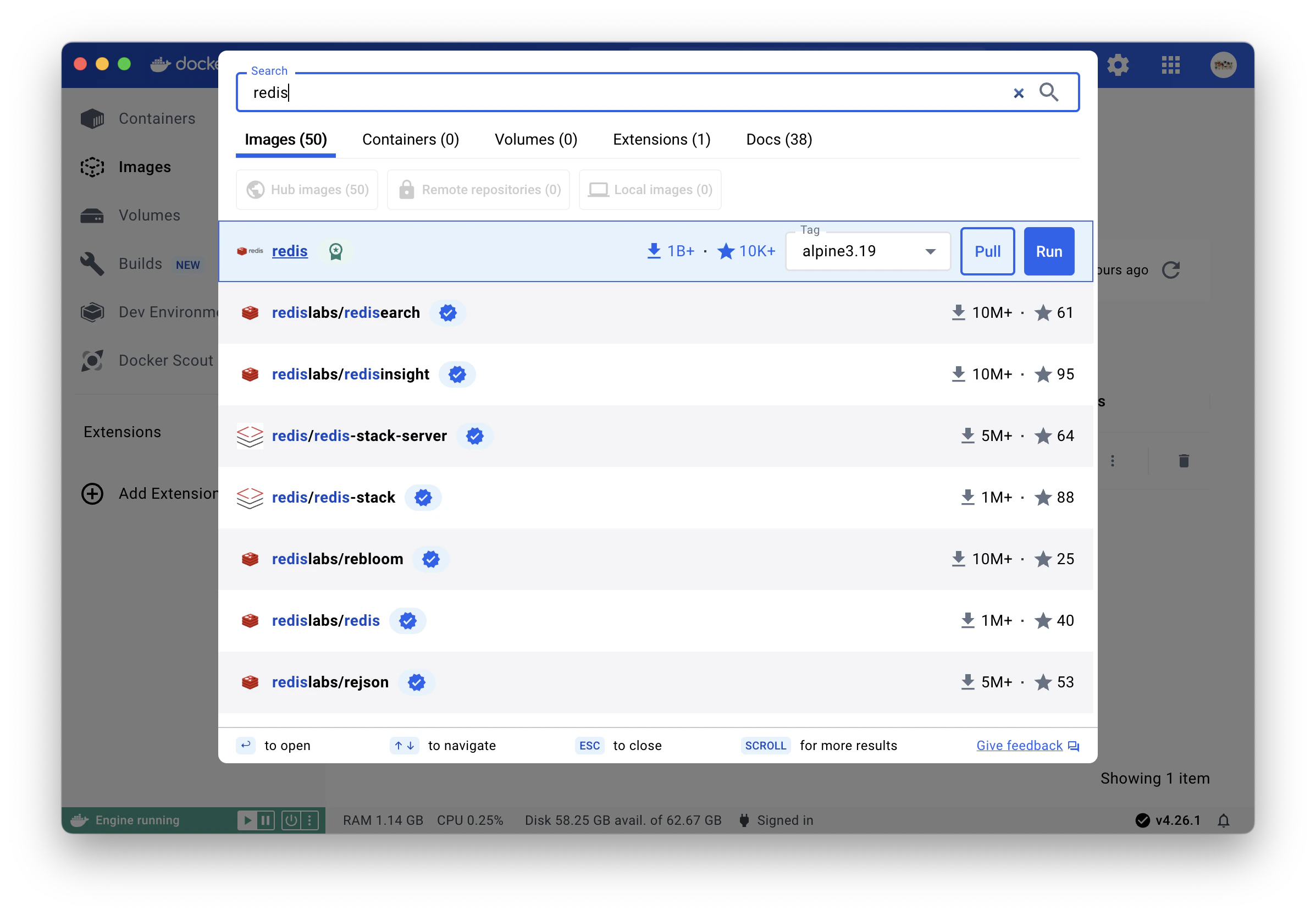The image size is (1316, 915).
Task: Switch to the Docs (38) tab
Action: (778, 139)
